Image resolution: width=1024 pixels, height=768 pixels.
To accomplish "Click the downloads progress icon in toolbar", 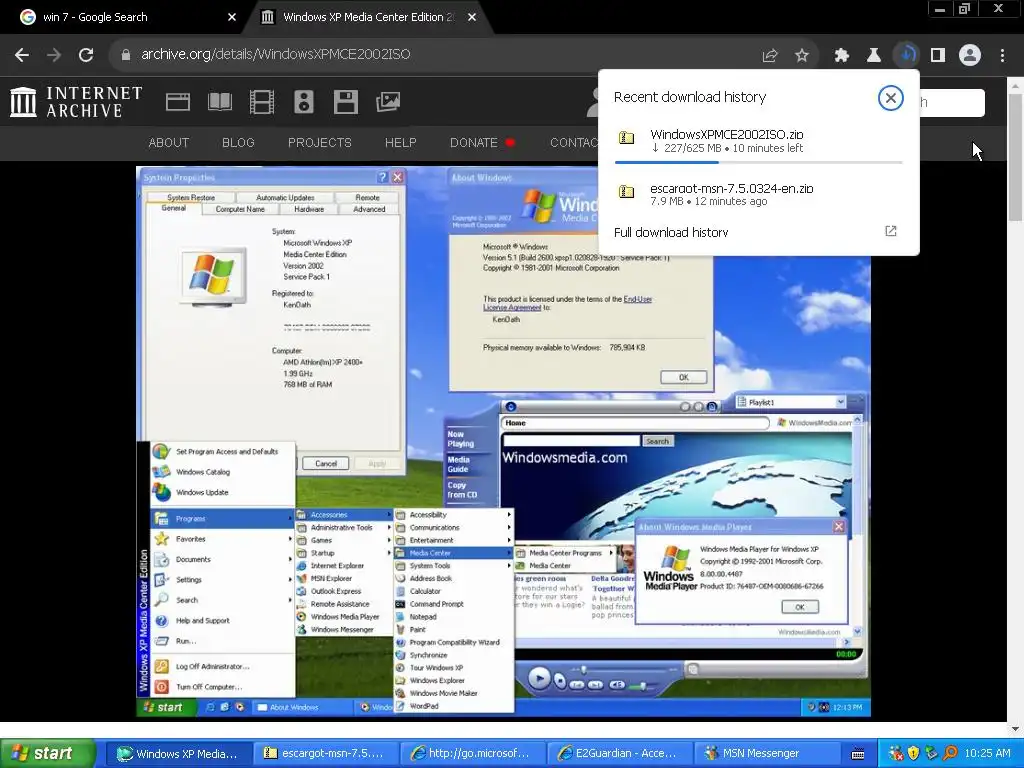I will point(906,55).
